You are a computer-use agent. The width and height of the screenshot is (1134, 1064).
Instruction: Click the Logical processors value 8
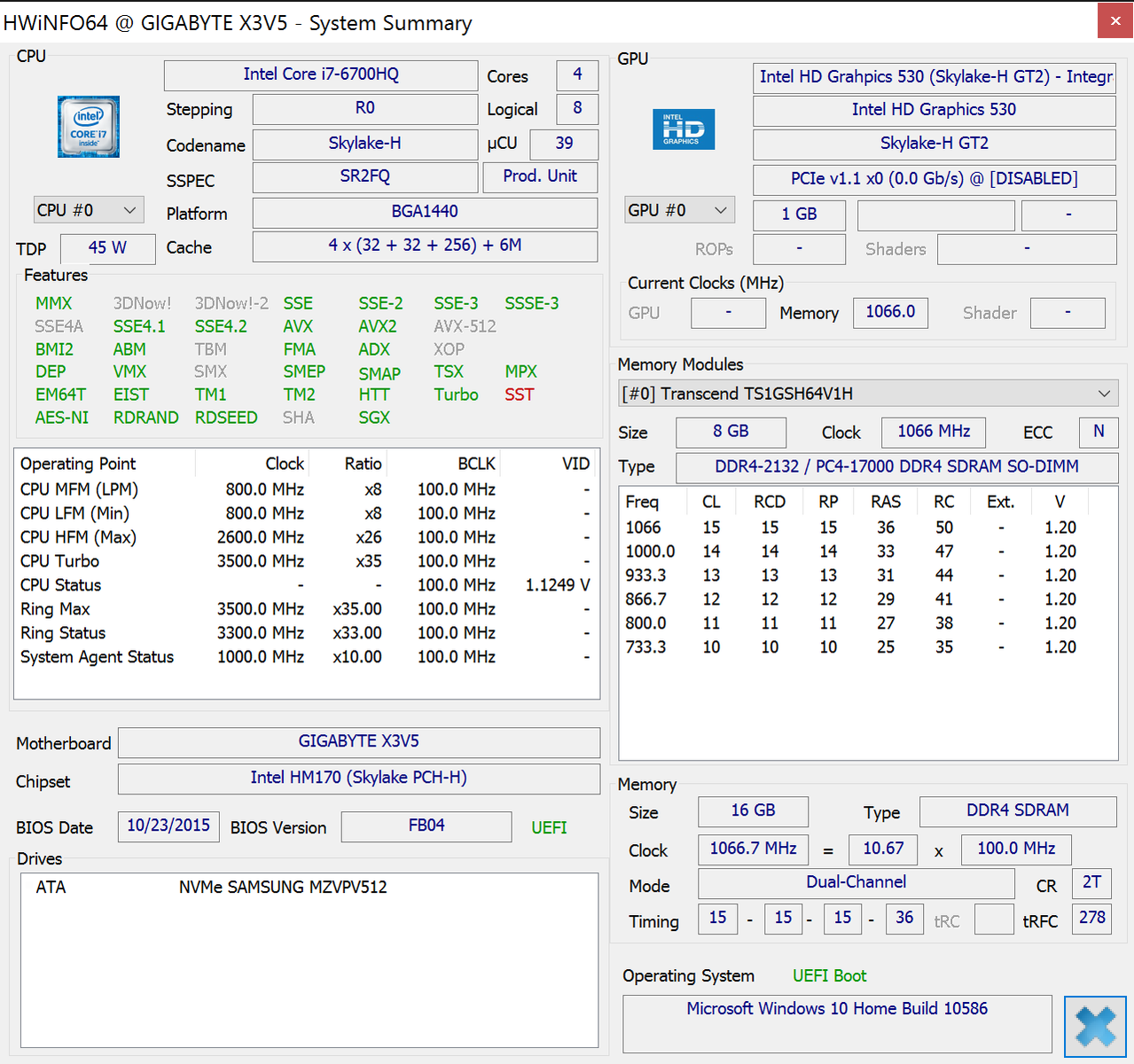[x=577, y=108]
